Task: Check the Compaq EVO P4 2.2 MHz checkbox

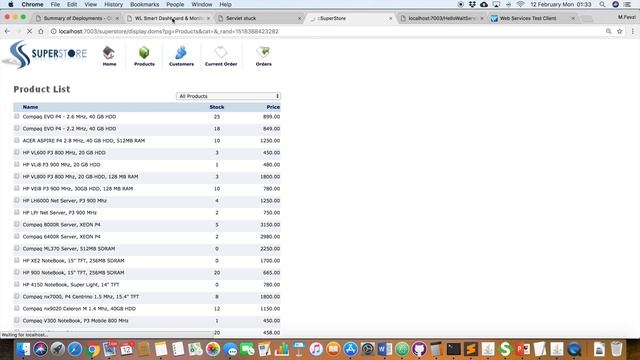Action: 17,128
